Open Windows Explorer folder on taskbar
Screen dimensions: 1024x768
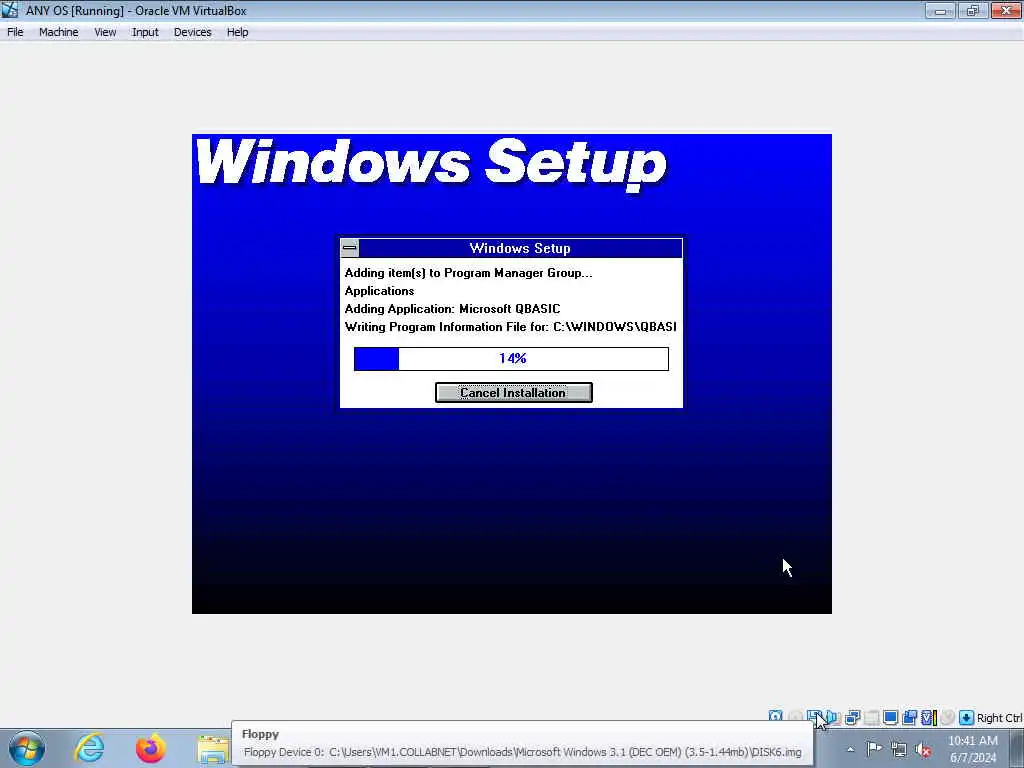[x=213, y=749]
